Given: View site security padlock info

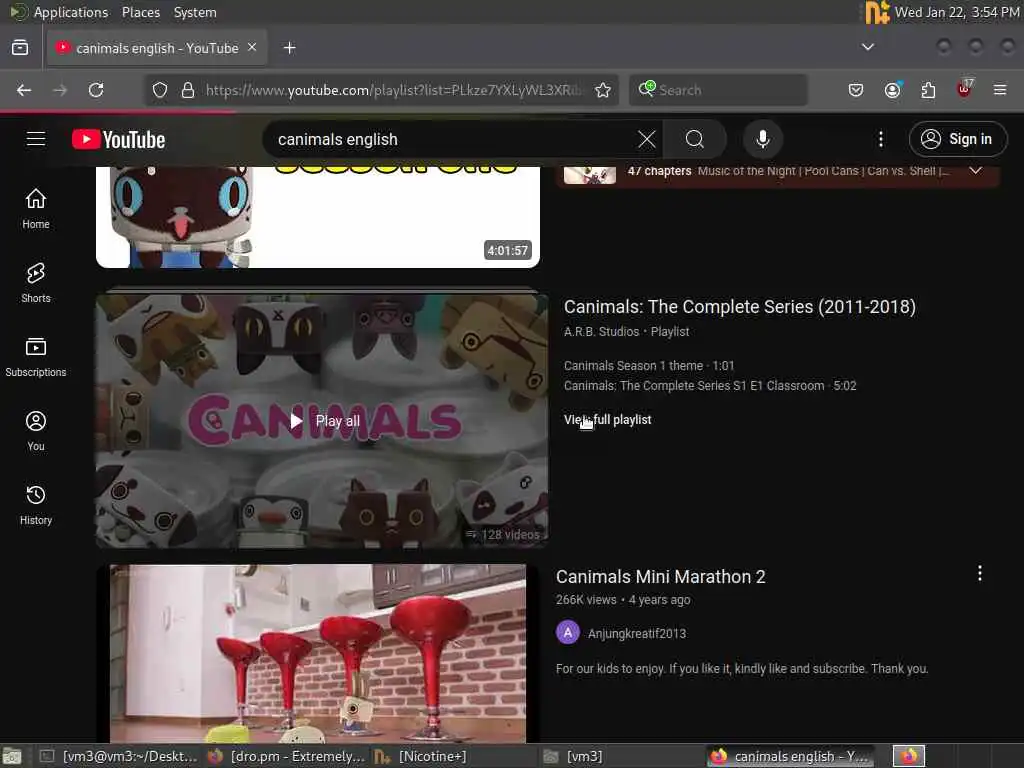Looking at the screenshot, I should 188,90.
